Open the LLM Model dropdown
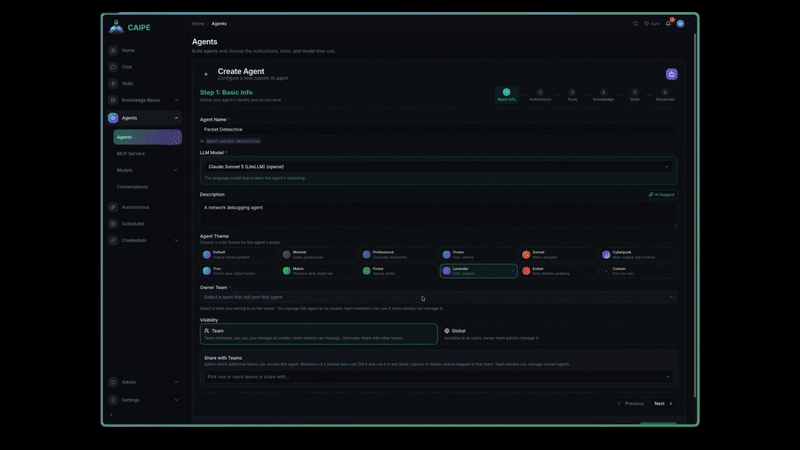Screen dimensions: 800x450 [x=438, y=167]
